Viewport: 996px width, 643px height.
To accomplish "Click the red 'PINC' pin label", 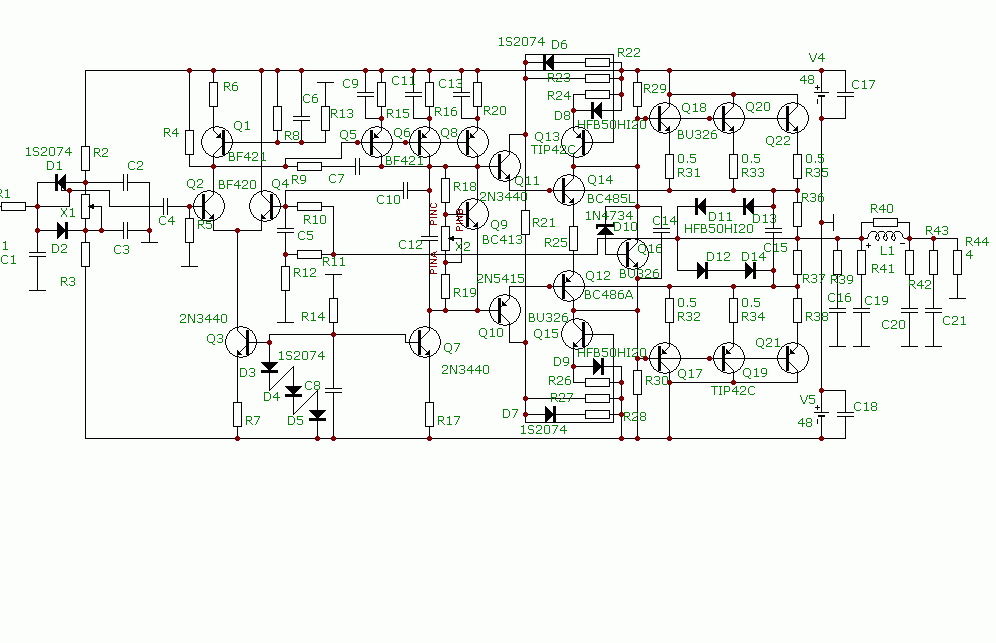I will pyautogui.click(x=434, y=214).
